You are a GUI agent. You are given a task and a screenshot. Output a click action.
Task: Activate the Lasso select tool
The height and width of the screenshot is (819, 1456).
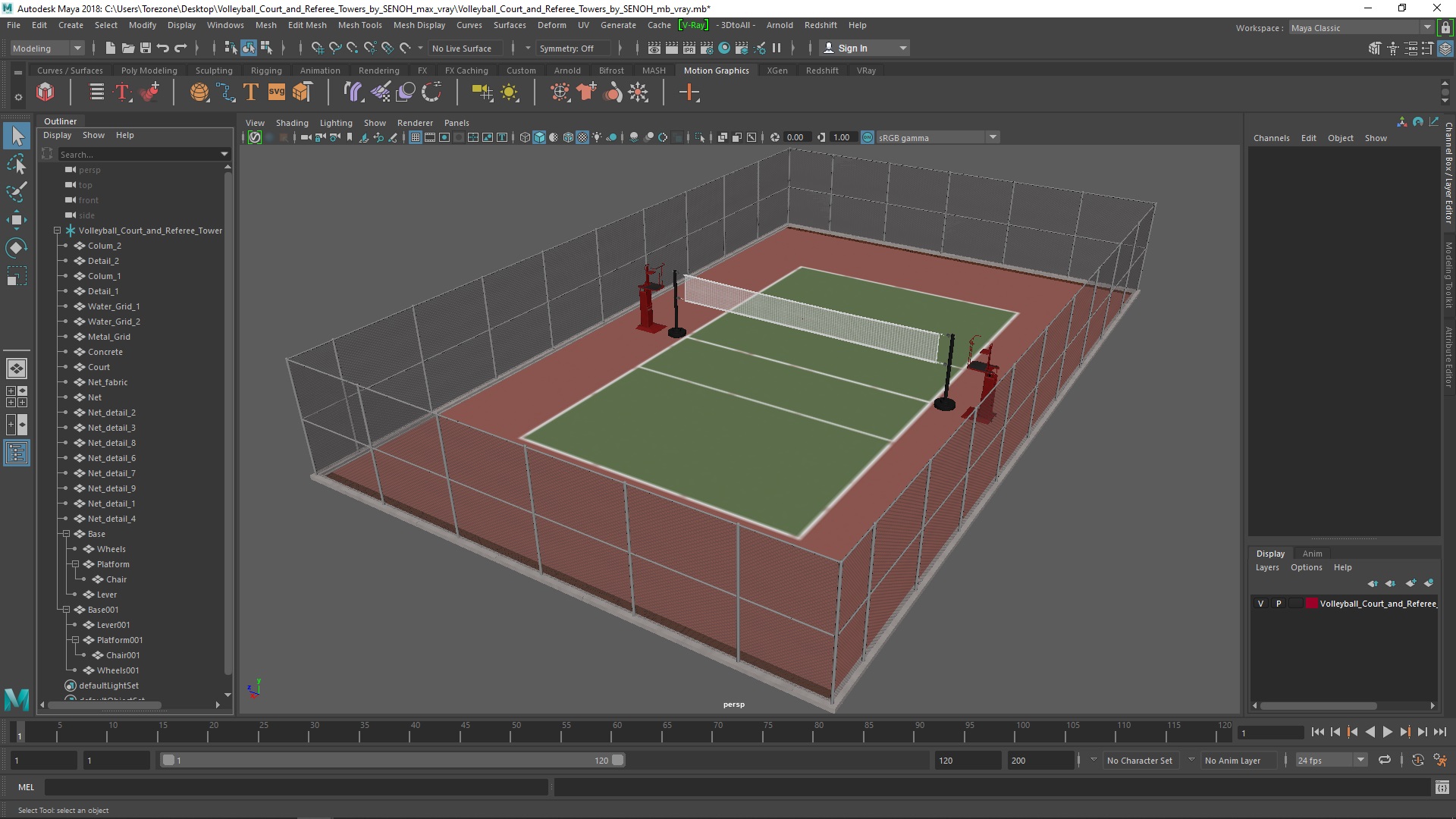tap(16, 164)
